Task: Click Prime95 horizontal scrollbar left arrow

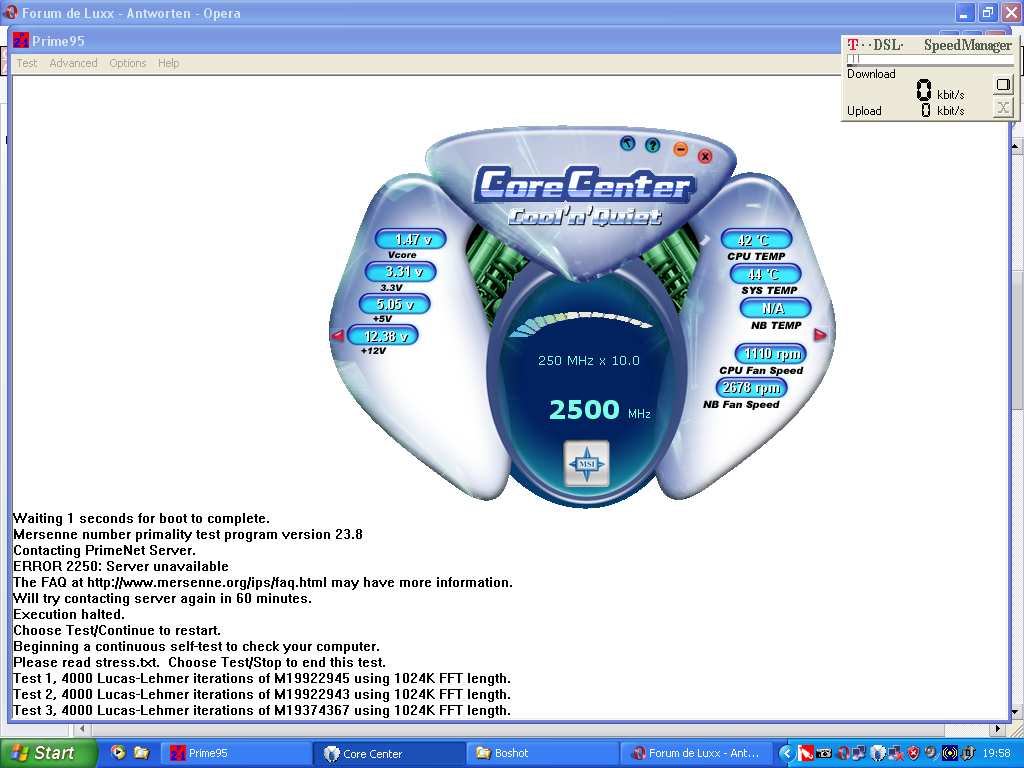Action: coord(82,728)
